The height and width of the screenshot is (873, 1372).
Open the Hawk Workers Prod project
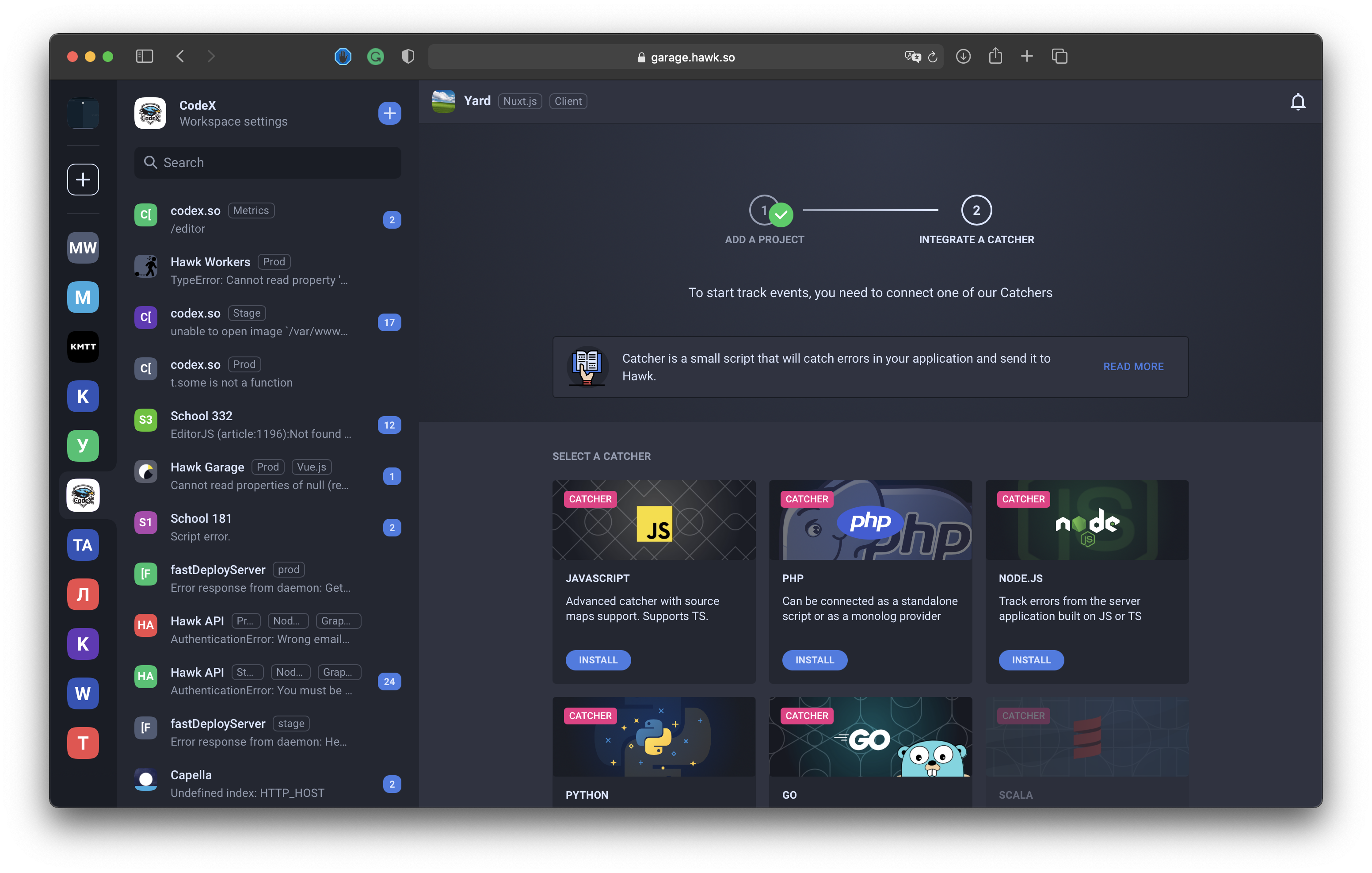coord(267,270)
